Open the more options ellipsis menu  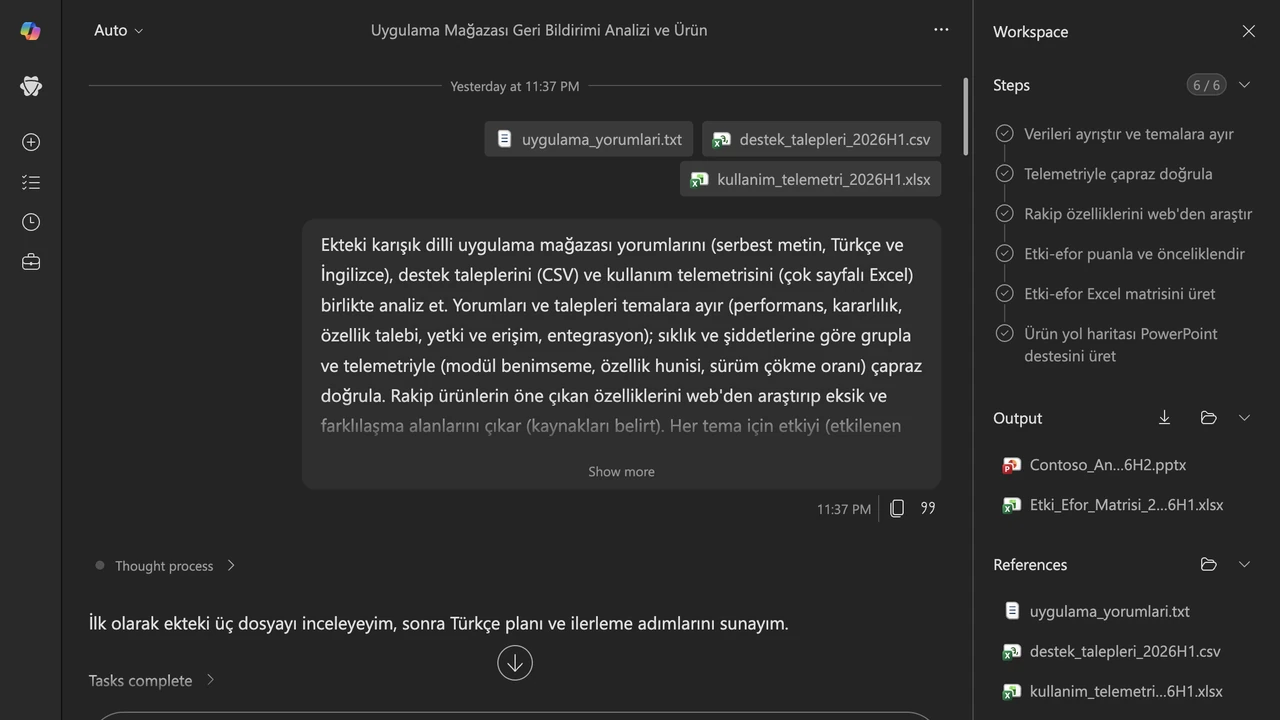point(941,30)
